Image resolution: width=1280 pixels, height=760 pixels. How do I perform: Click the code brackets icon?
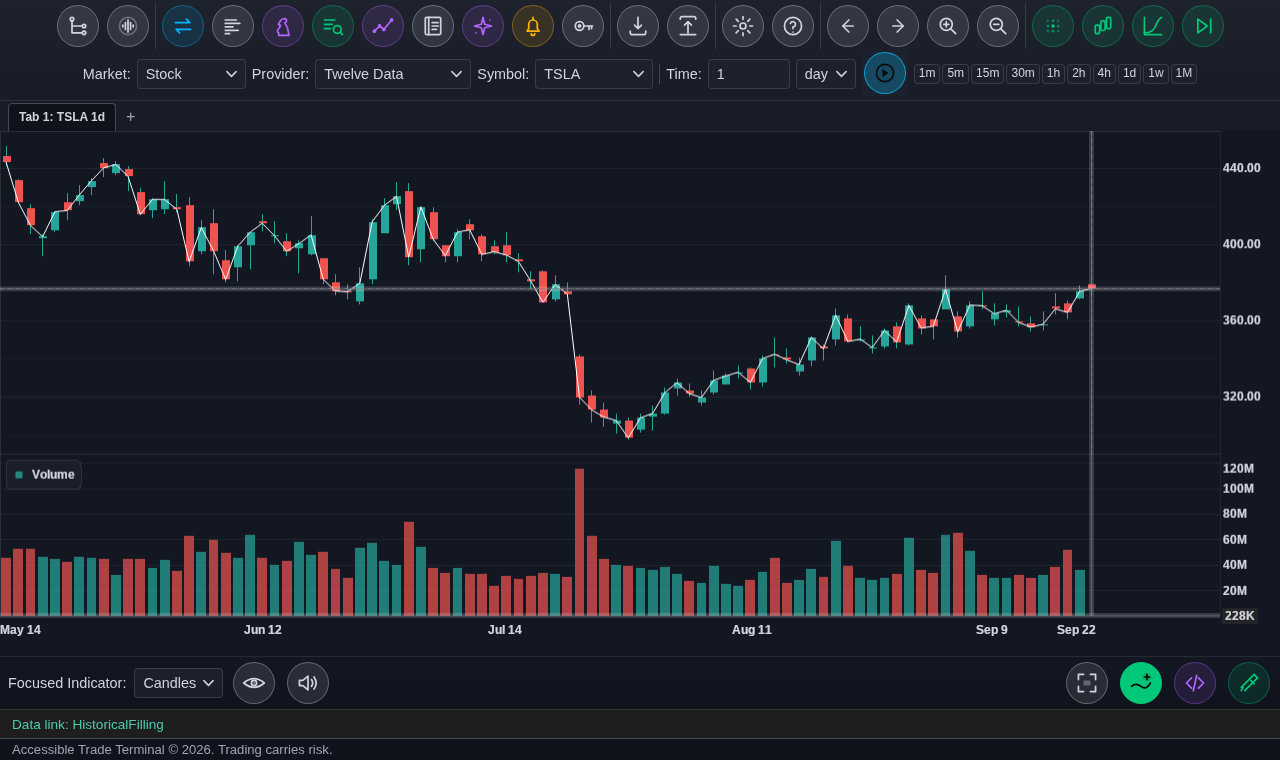[1195, 683]
